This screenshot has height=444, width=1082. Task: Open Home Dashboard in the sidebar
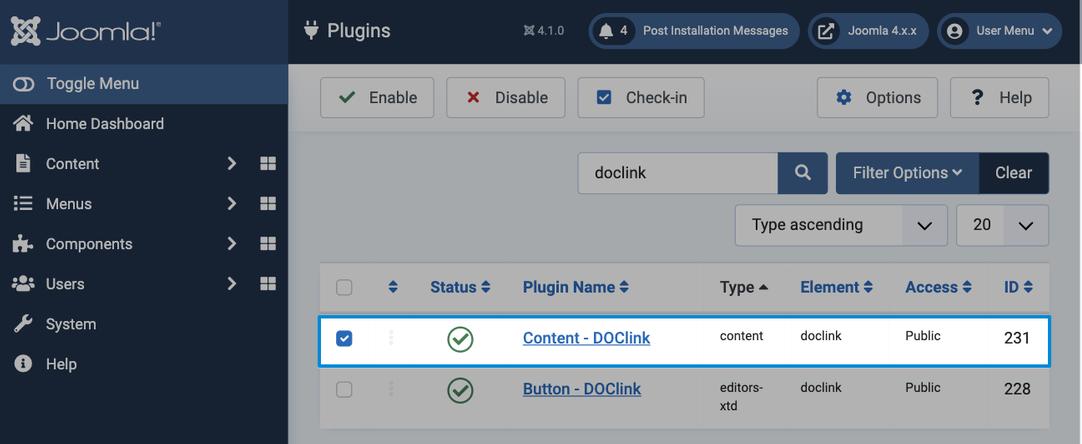click(x=105, y=124)
